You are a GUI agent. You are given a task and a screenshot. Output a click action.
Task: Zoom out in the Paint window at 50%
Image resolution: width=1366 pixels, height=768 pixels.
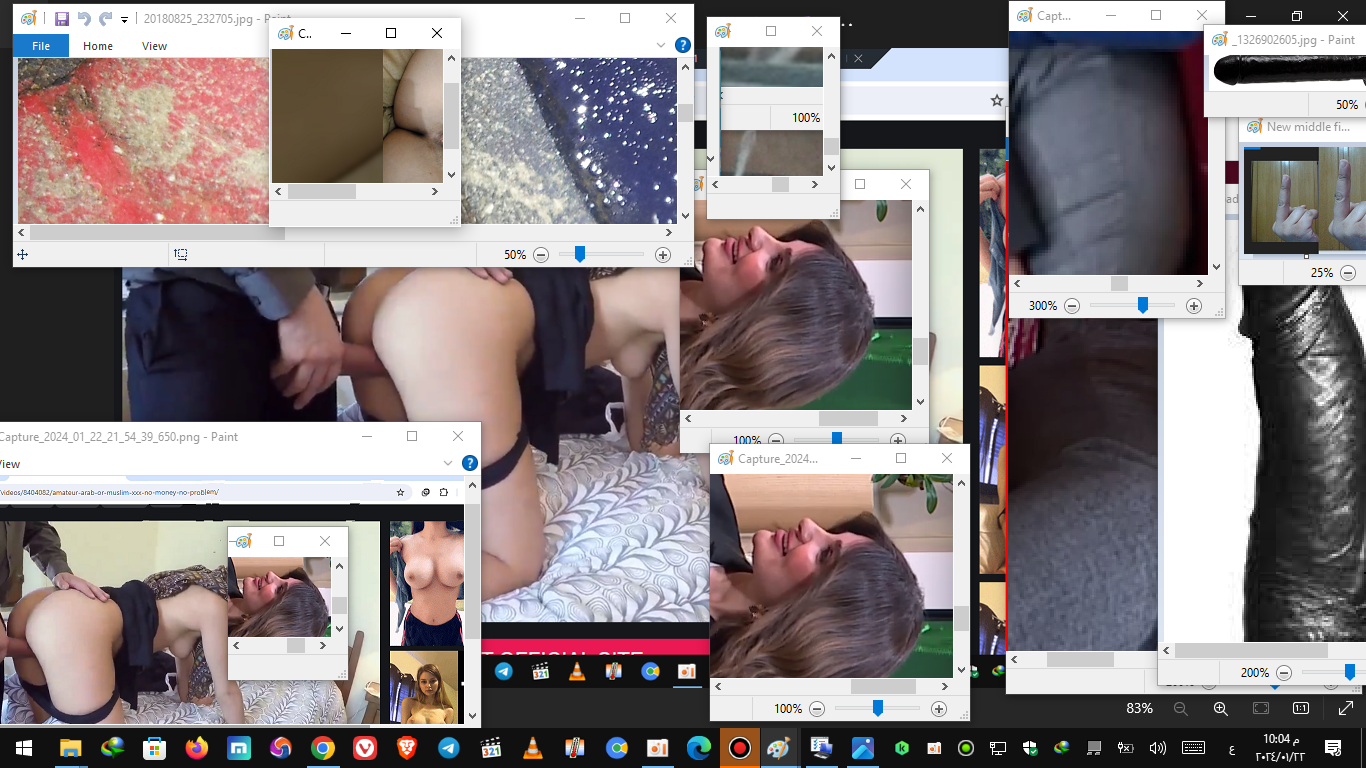541,255
